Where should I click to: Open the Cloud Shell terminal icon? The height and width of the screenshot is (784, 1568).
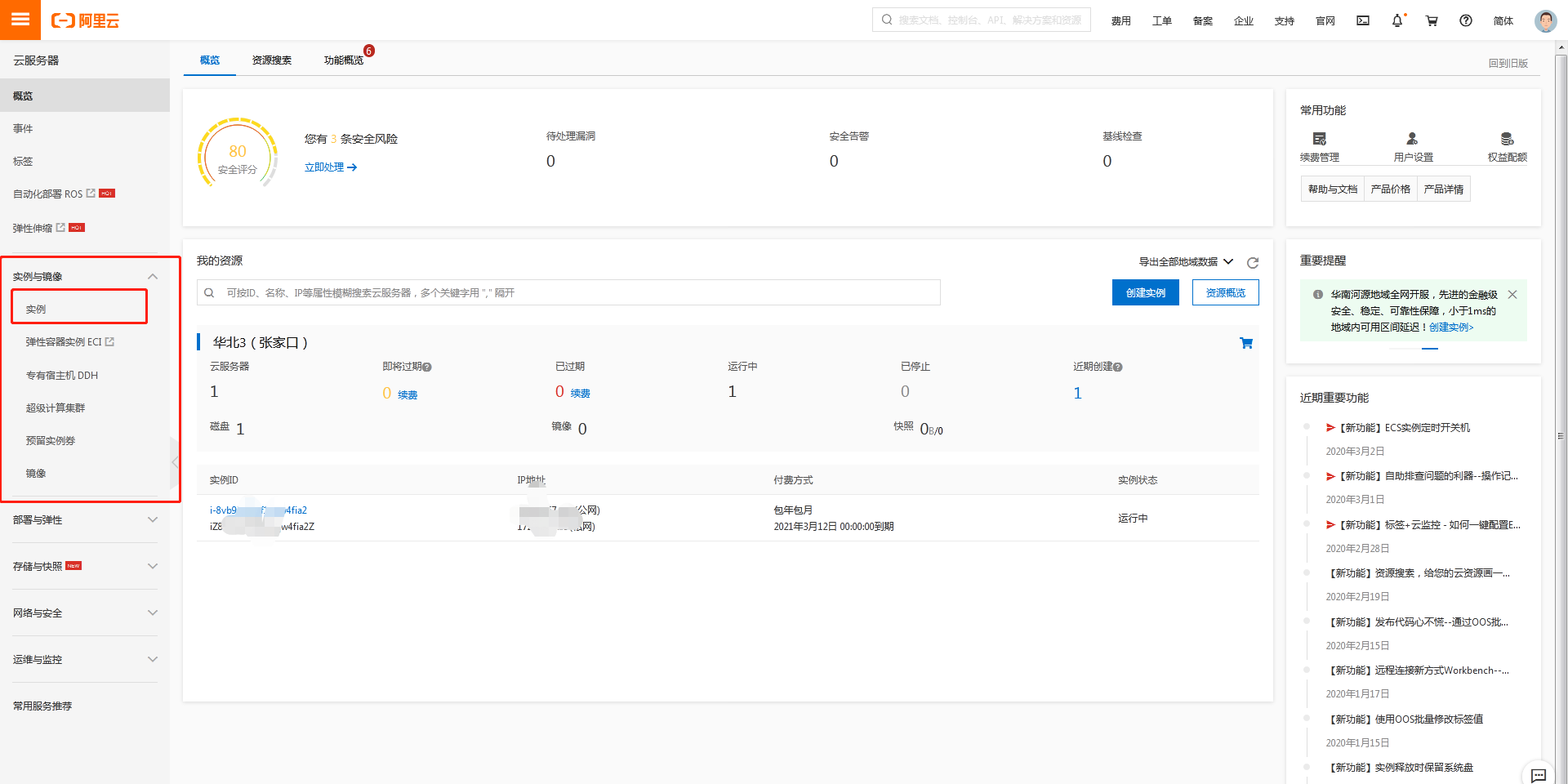[x=1363, y=20]
